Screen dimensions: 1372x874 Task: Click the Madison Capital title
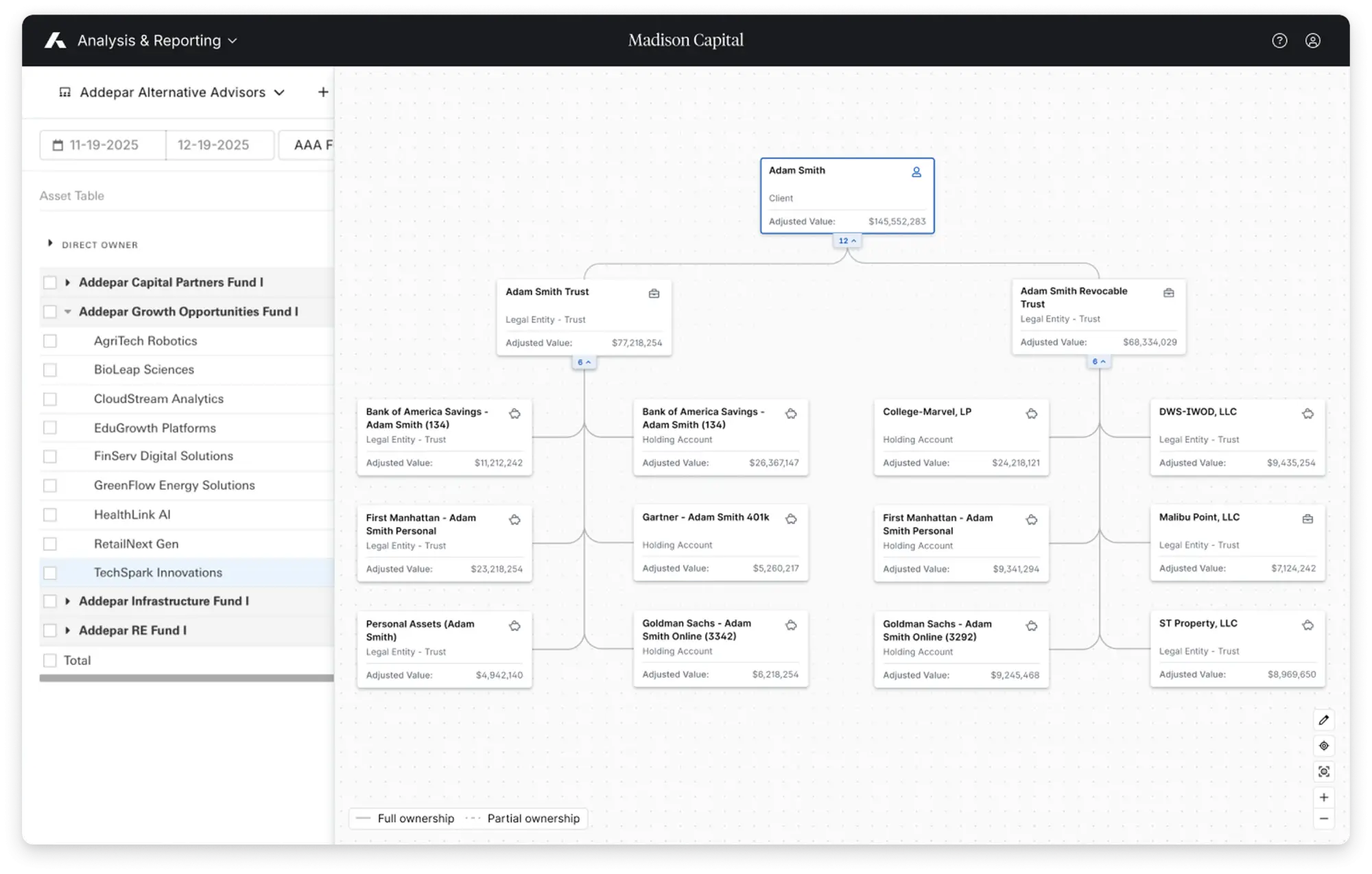(x=686, y=40)
